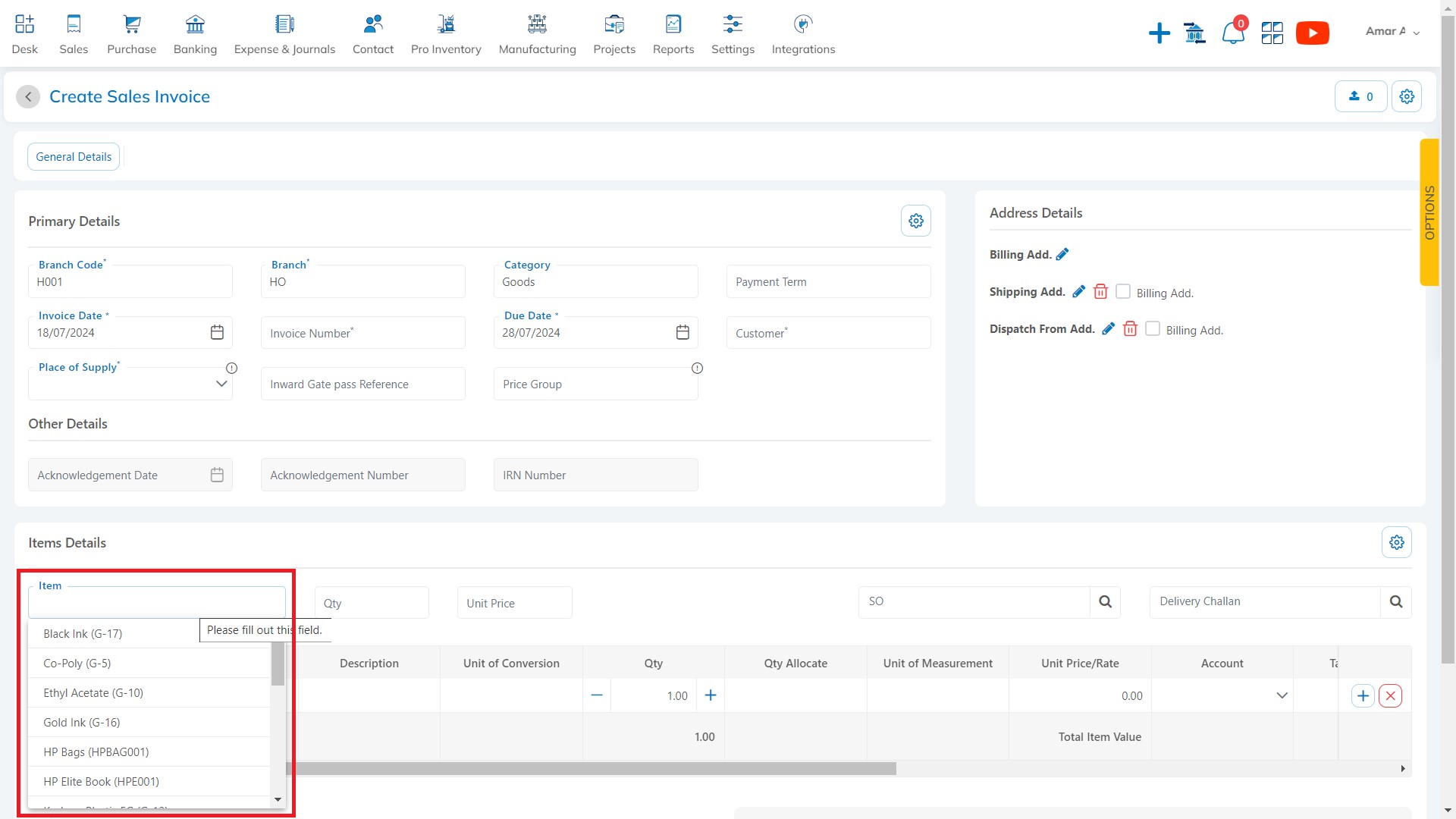Navigate to Reports module

671,33
